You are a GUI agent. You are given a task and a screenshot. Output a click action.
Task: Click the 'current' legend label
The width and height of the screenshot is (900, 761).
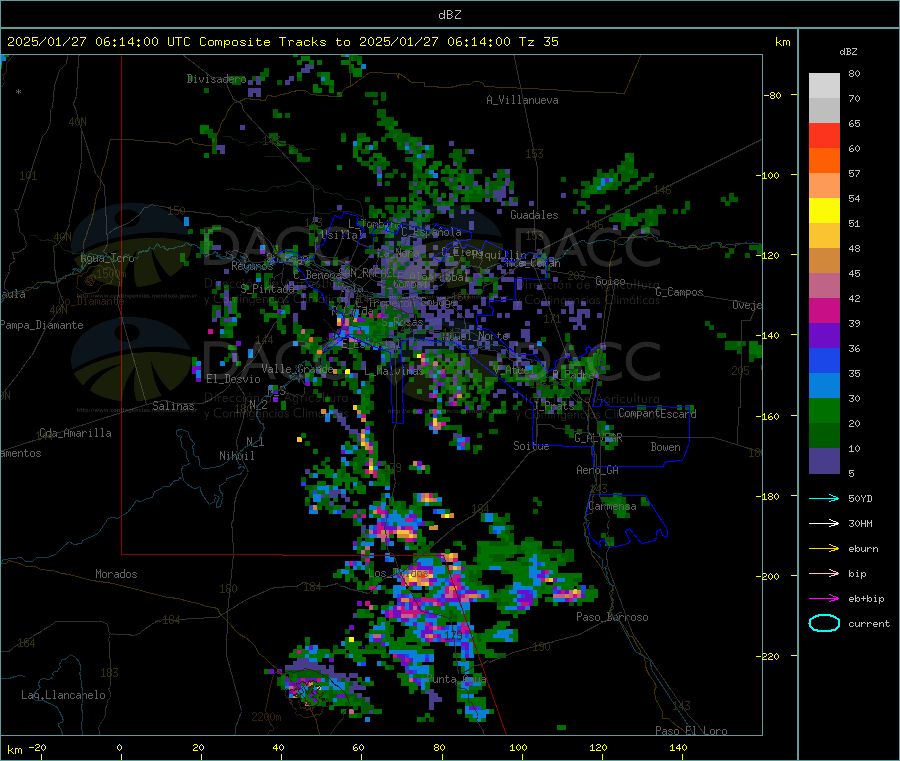(869, 623)
